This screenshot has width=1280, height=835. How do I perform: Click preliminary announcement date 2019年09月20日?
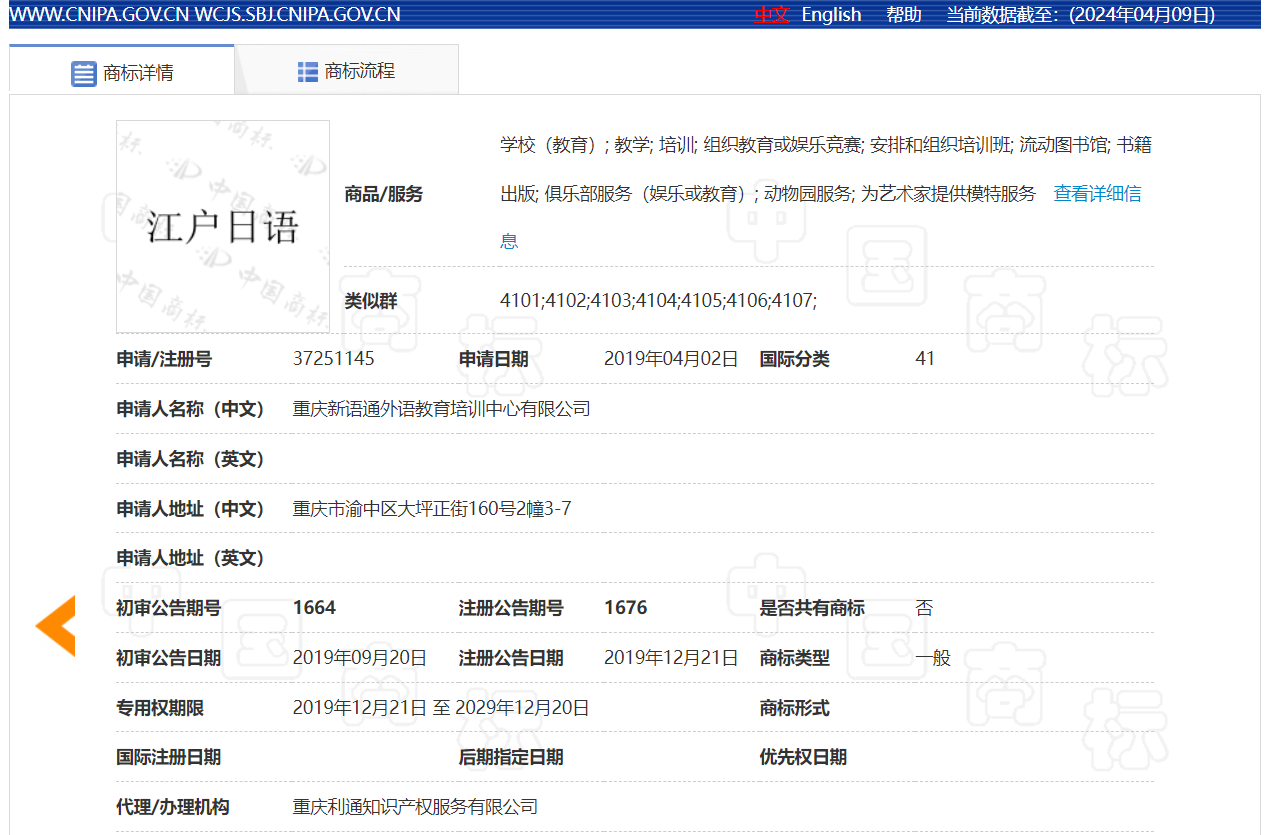[x=360, y=657]
